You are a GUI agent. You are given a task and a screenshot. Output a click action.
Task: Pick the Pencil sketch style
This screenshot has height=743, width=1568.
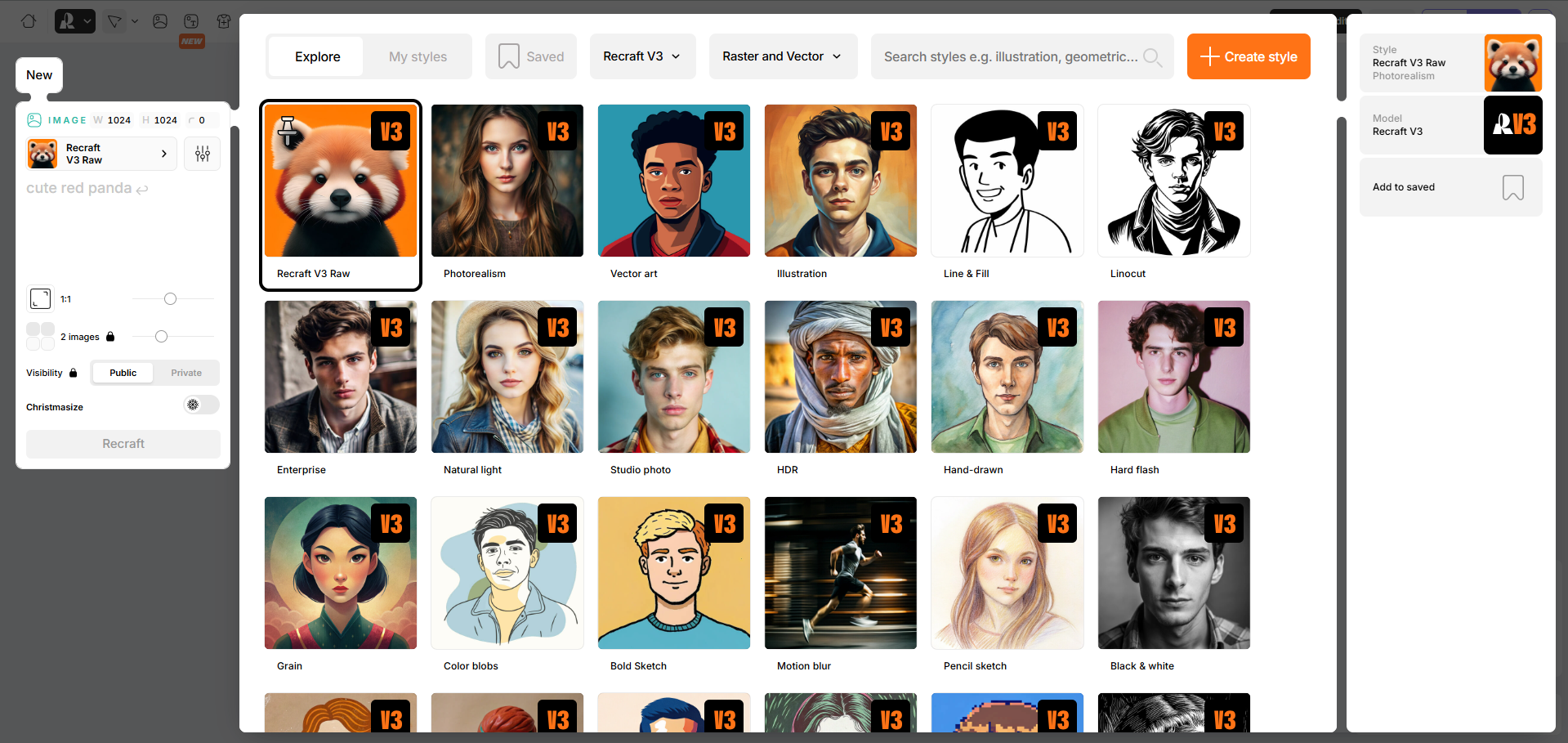click(1007, 586)
